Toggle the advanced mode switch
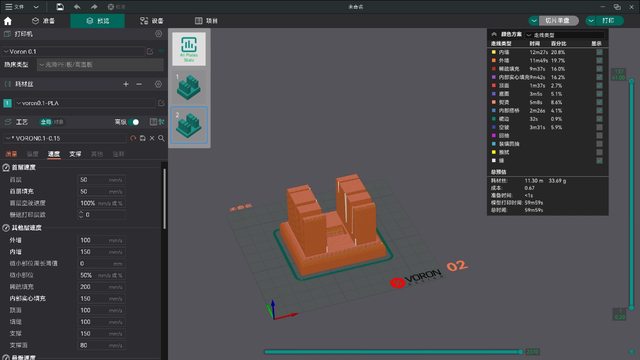The width and height of the screenshot is (640, 360). pyautogui.click(x=133, y=122)
